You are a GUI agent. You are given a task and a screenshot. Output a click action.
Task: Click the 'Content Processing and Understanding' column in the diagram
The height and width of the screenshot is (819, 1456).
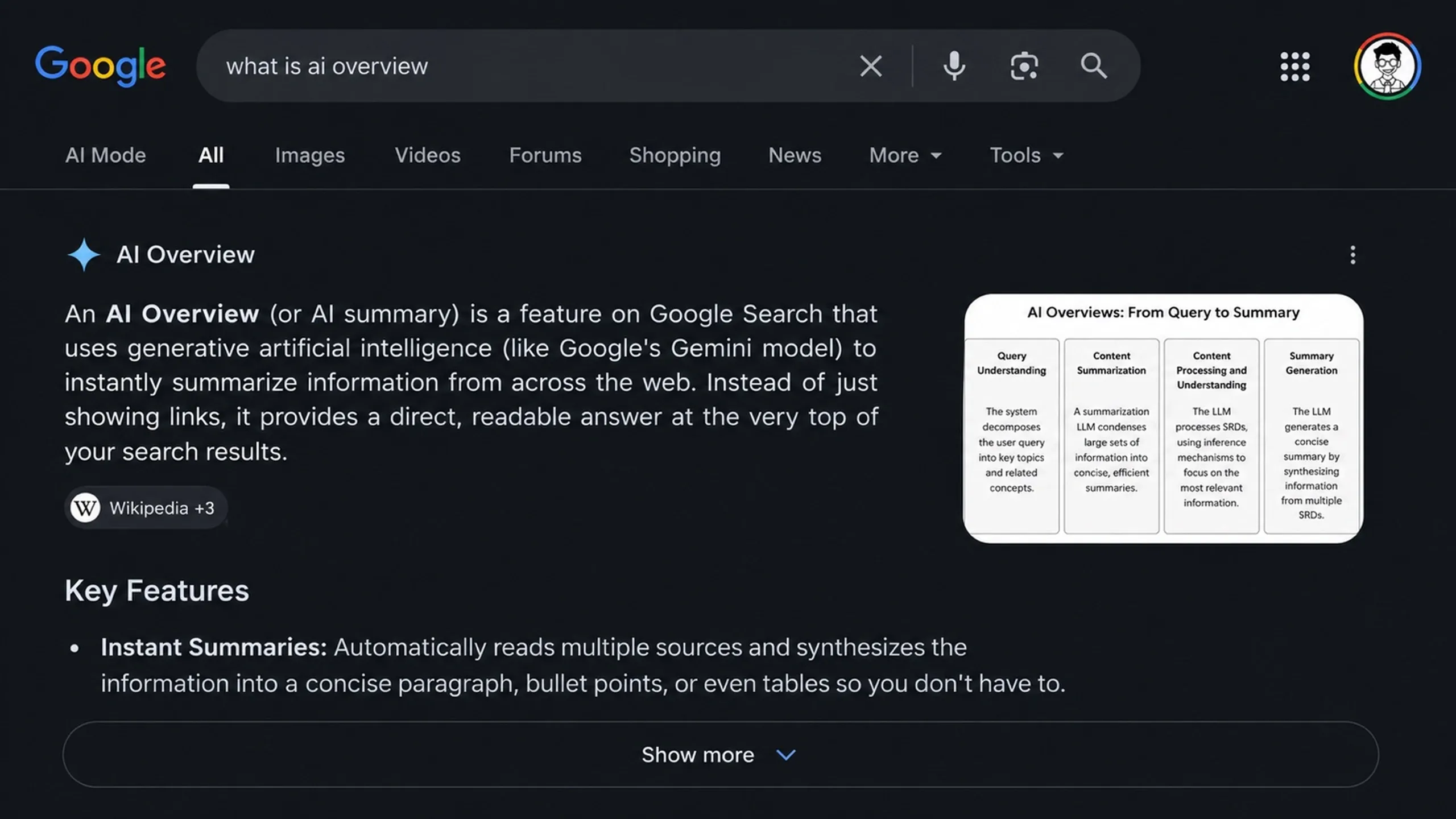(x=1211, y=436)
